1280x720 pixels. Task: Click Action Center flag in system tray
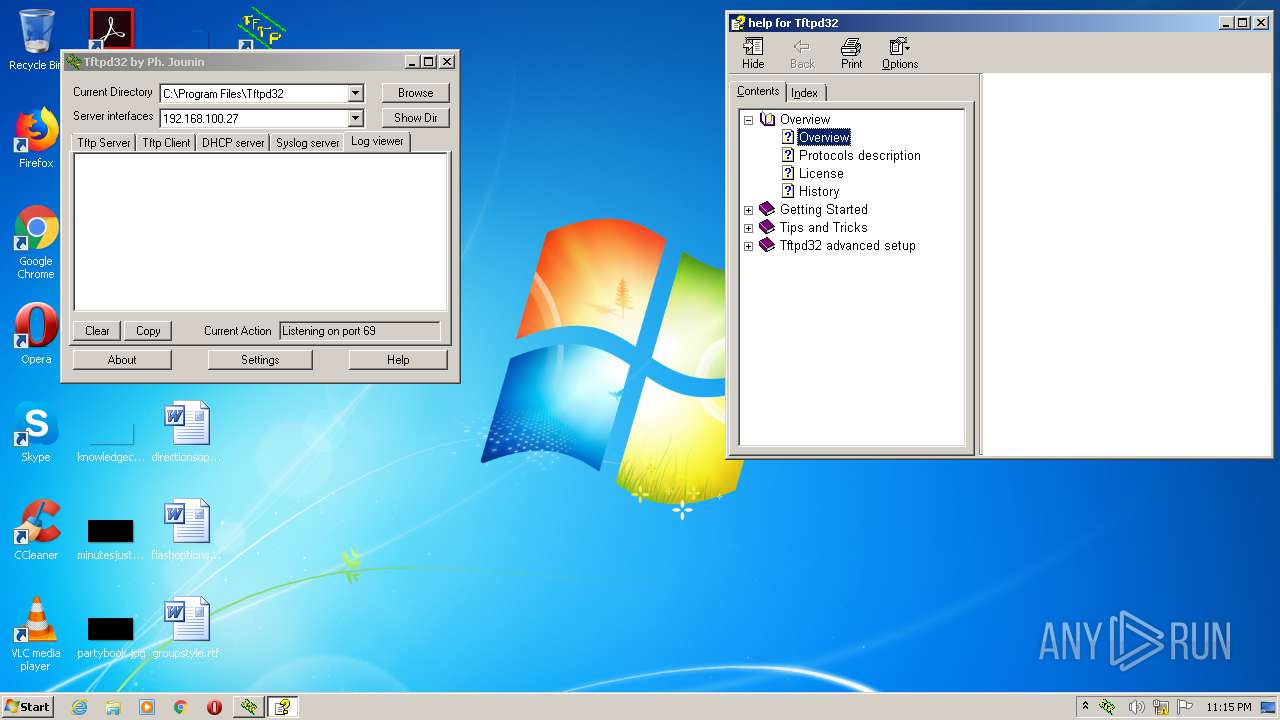pyautogui.click(x=1185, y=707)
